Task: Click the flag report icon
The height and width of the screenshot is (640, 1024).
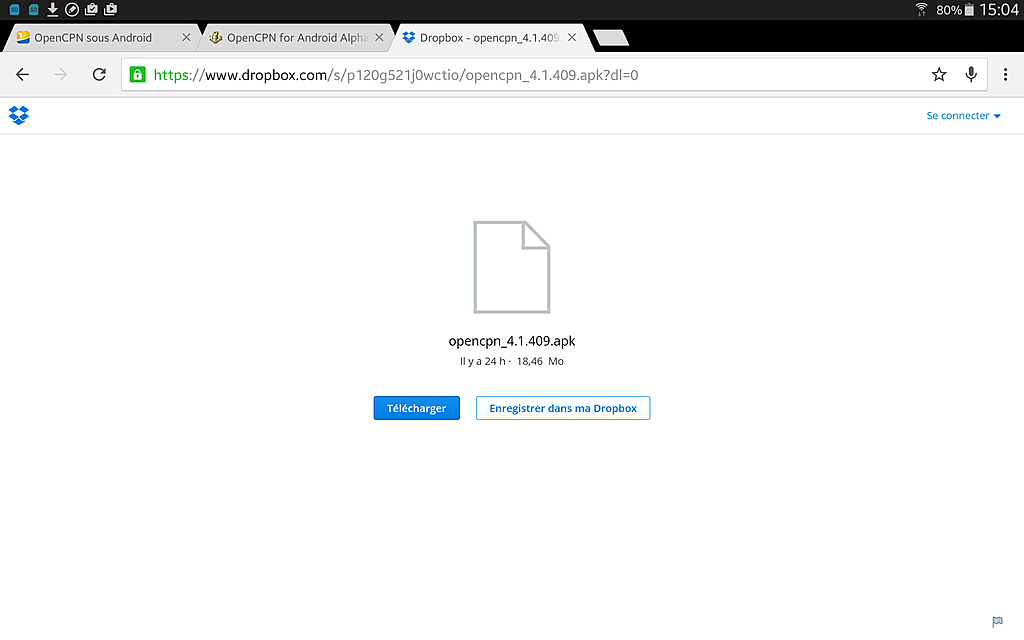Action: click(x=997, y=621)
